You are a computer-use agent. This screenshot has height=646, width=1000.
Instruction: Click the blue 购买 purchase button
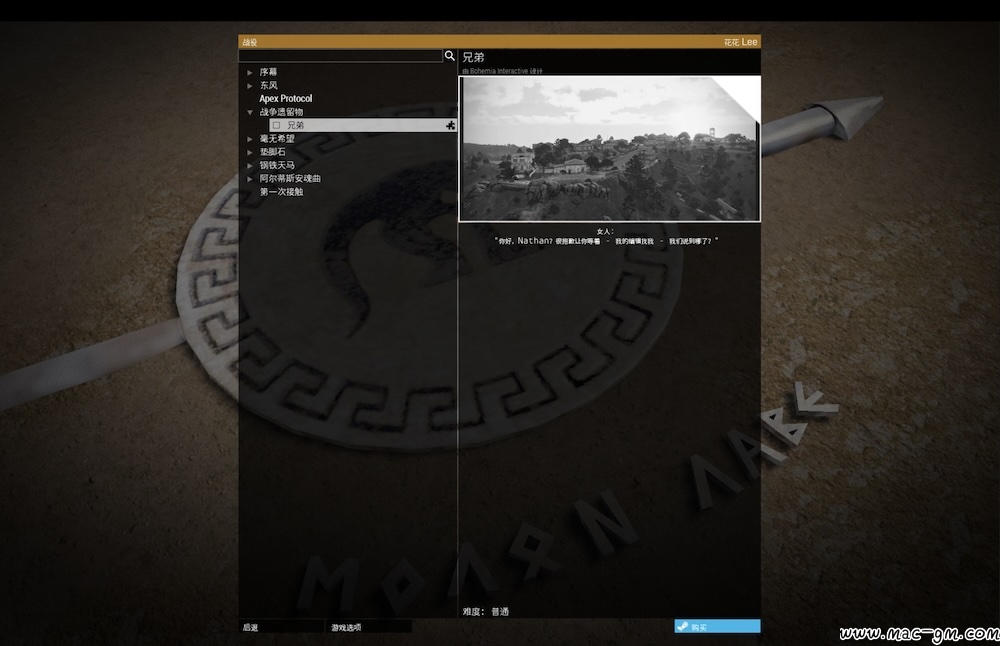click(x=717, y=626)
